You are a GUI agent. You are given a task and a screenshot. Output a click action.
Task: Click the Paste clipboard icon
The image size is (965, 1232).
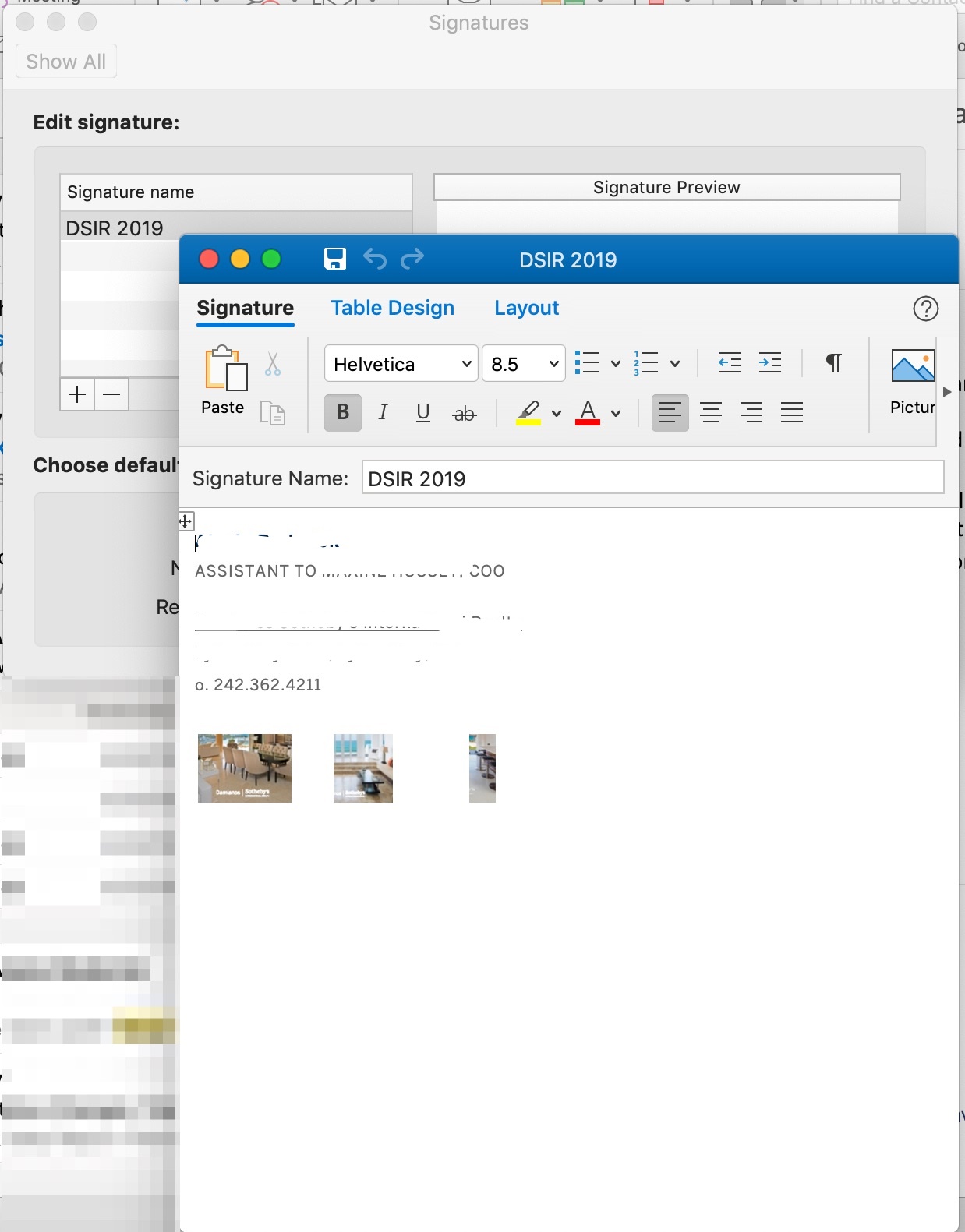click(x=225, y=368)
